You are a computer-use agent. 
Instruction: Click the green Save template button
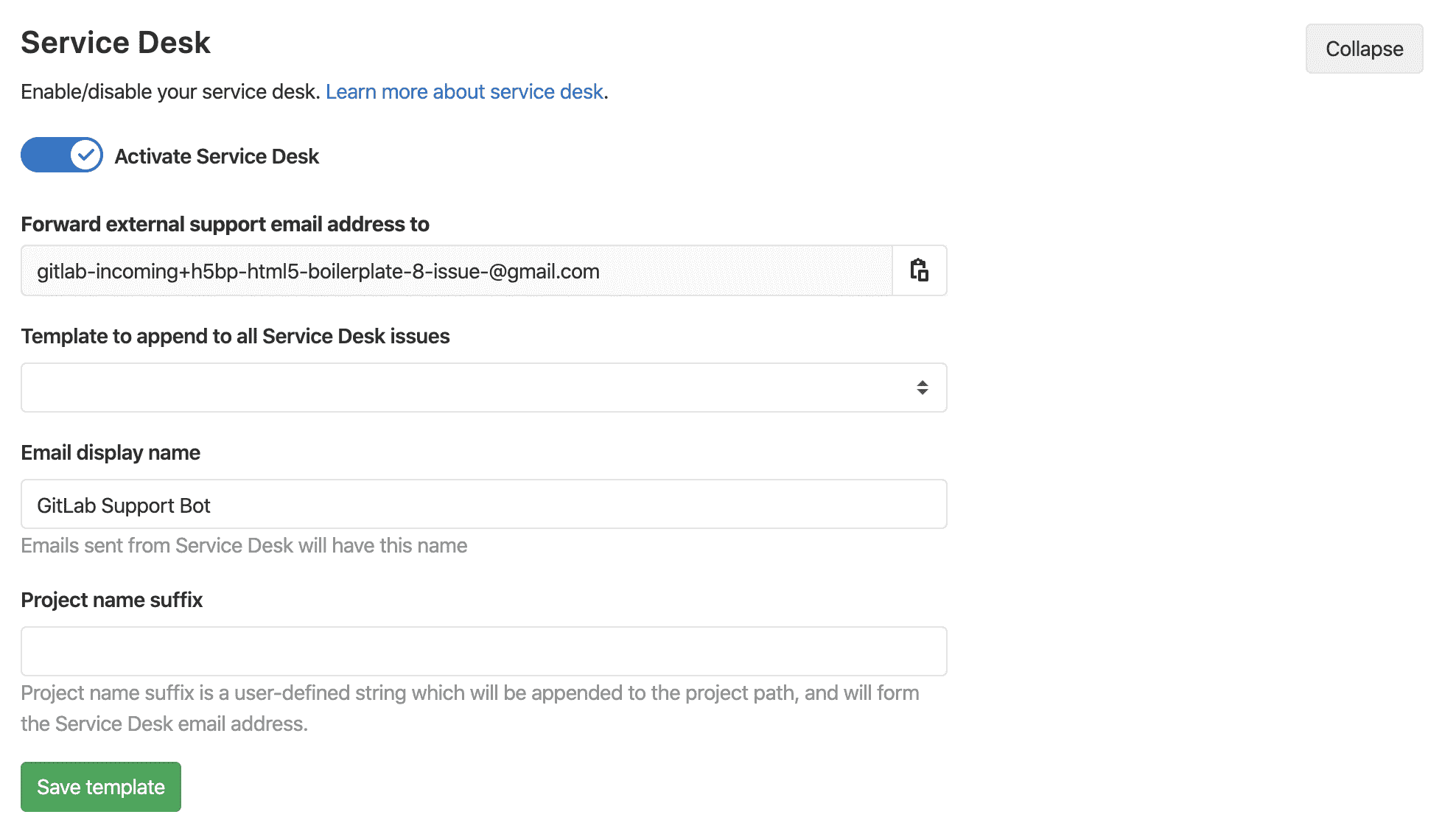coord(100,786)
